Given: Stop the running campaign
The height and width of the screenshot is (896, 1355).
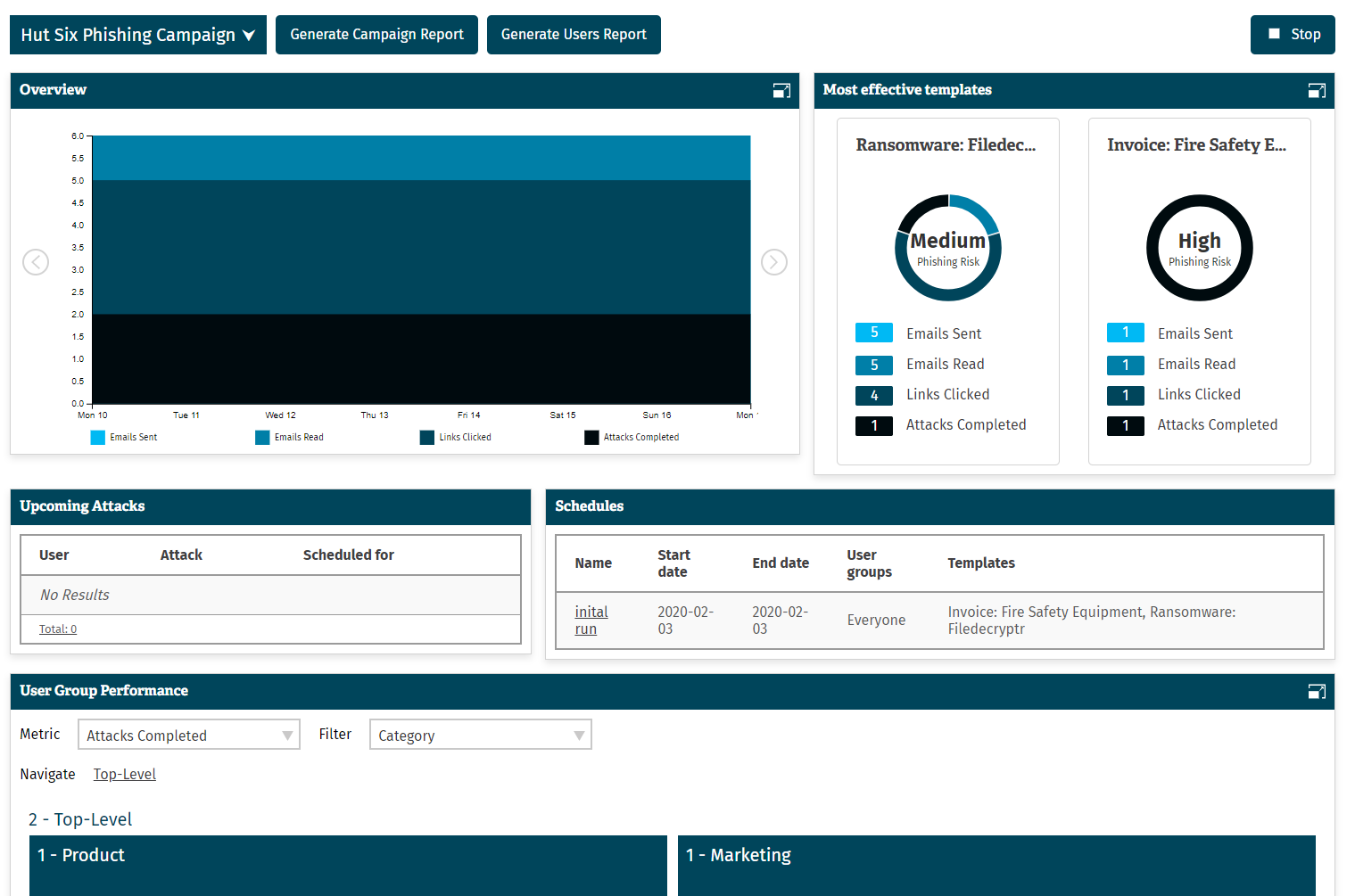Looking at the screenshot, I should pyautogui.click(x=1293, y=35).
